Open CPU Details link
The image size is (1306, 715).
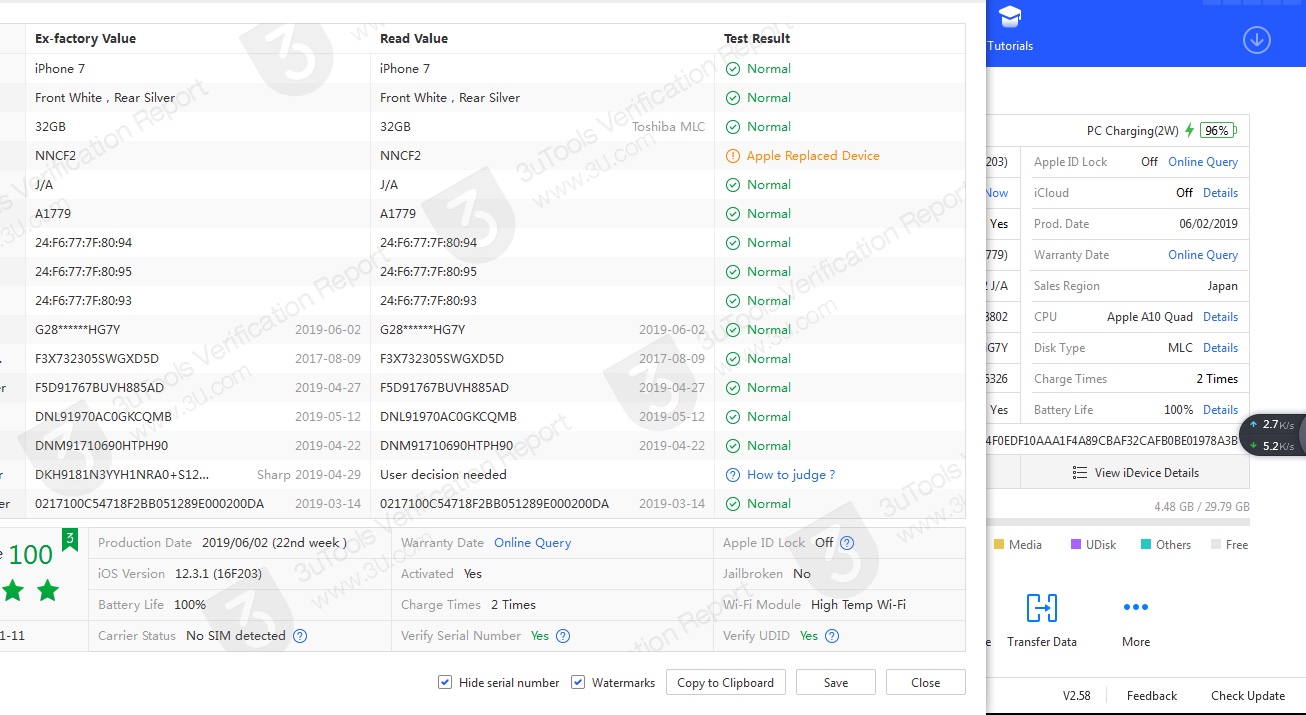tap(1220, 317)
